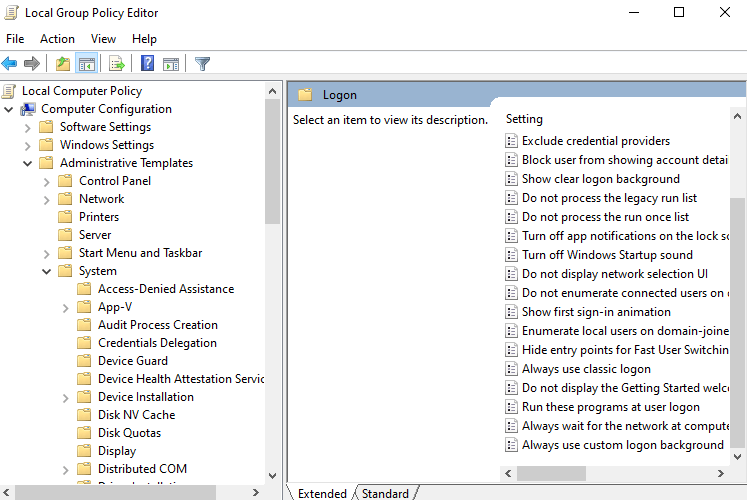Viewport: 747px width, 500px height.
Task: Select Access-Denied Assistance in tree
Action: [x=166, y=289]
